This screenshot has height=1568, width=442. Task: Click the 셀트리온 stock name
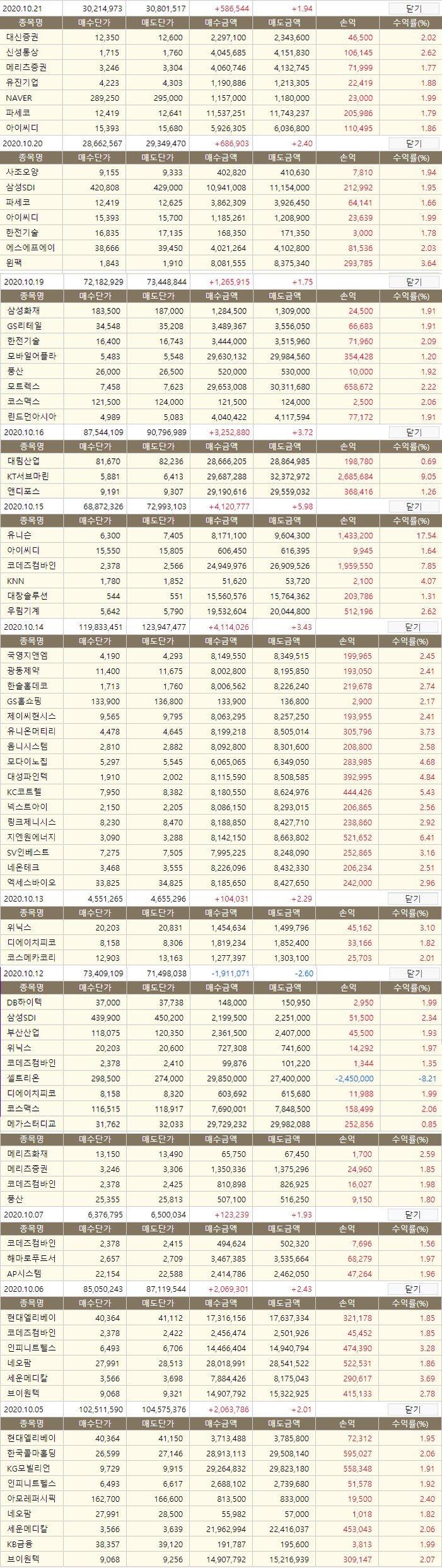click(23, 1078)
